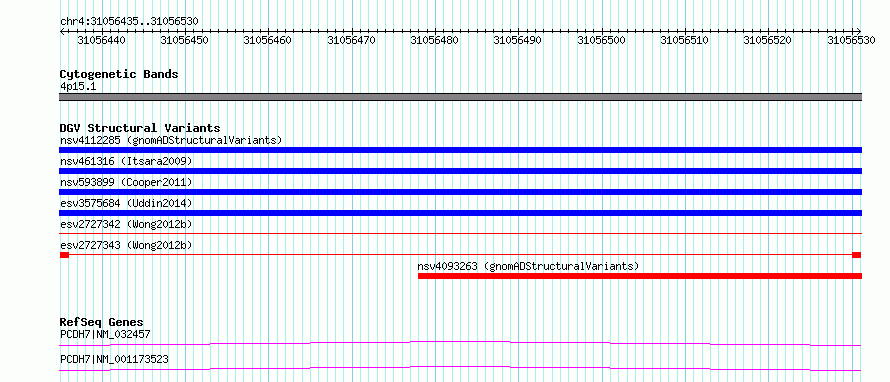Image resolution: width=890 pixels, height=382 pixels.
Task: Click the left red block of esv2727343
Action: pyautogui.click(x=64, y=255)
